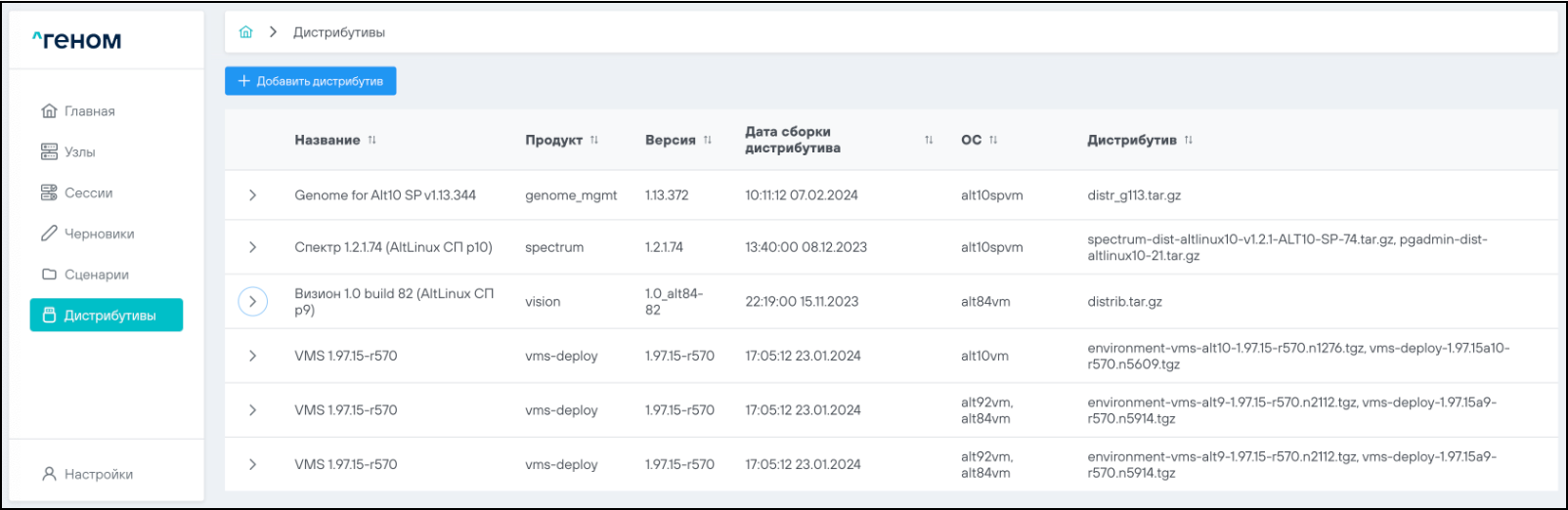Sort by Дистрибутив column sort icon
Screen dimensions: 1568x510
point(1189,141)
